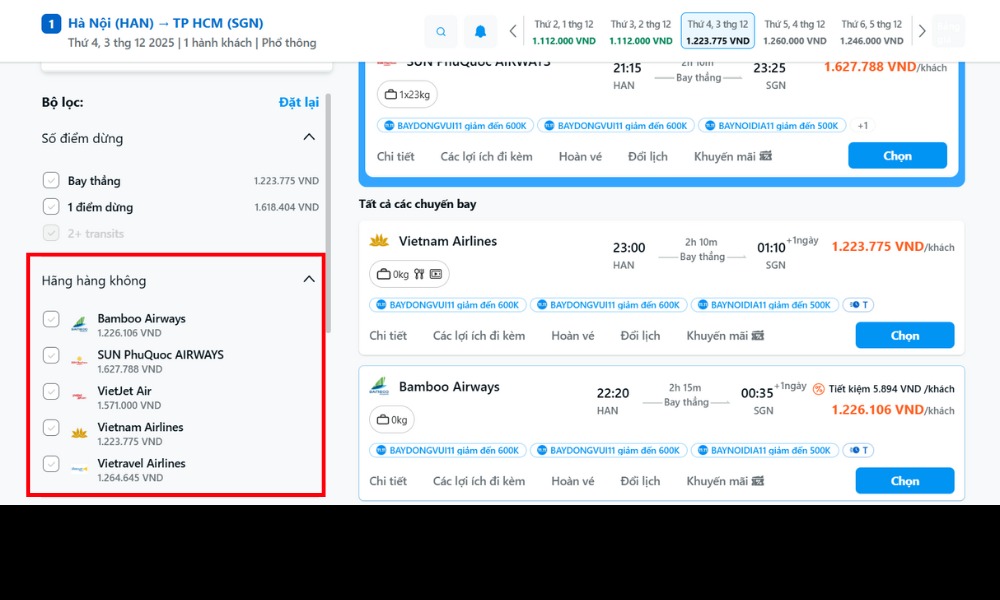
Task: Click the price alert bell icon
Action: 480,31
